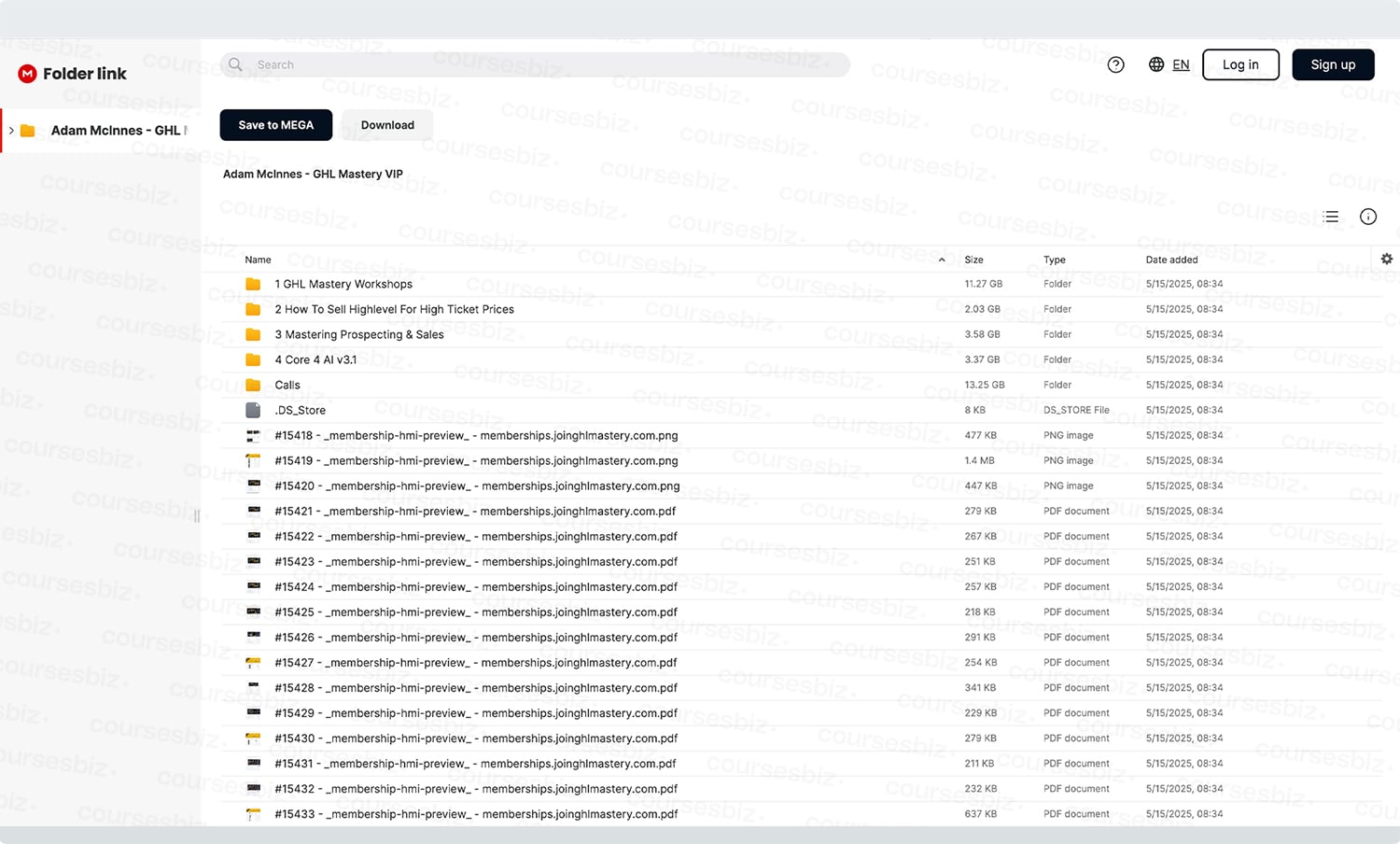Click the Folder link logo text

point(85,74)
